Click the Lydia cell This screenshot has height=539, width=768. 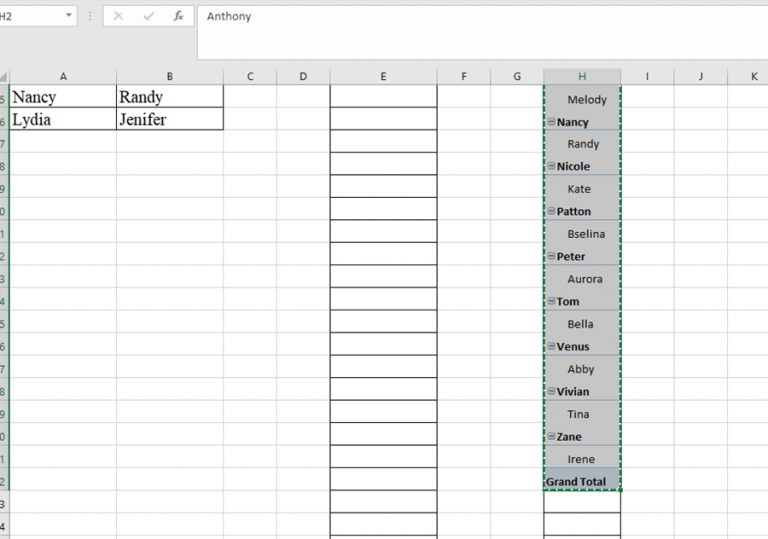pyautogui.click(x=63, y=119)
